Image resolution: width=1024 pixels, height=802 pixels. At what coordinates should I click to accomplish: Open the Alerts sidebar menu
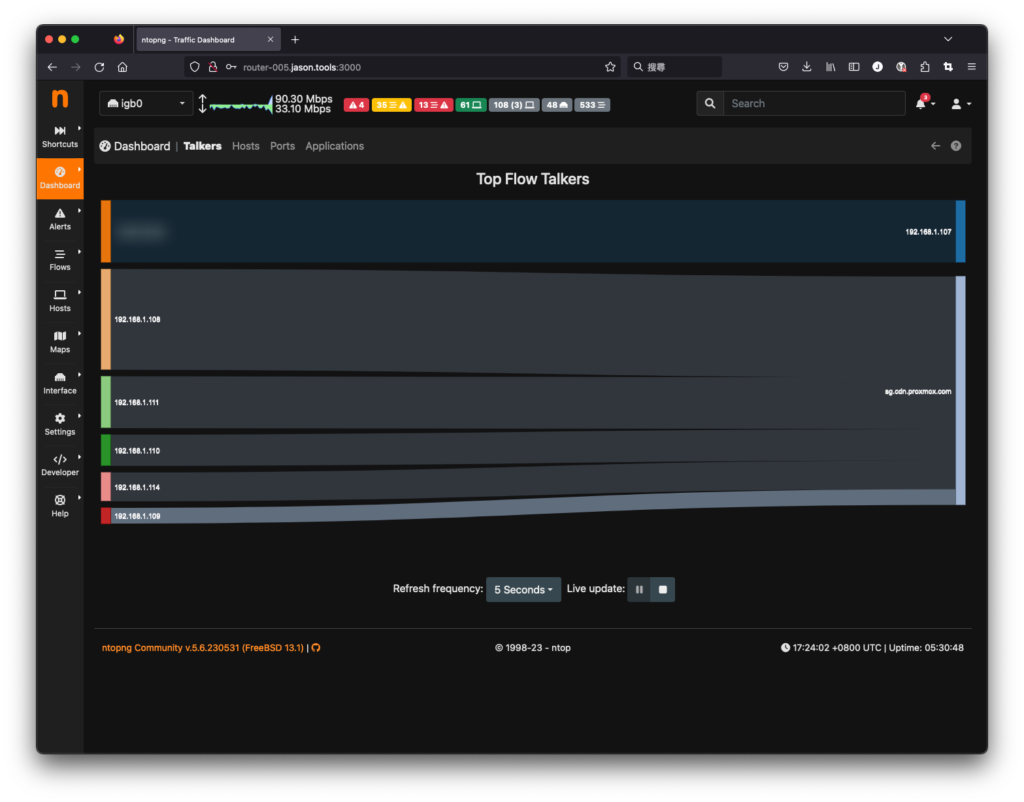60,219
